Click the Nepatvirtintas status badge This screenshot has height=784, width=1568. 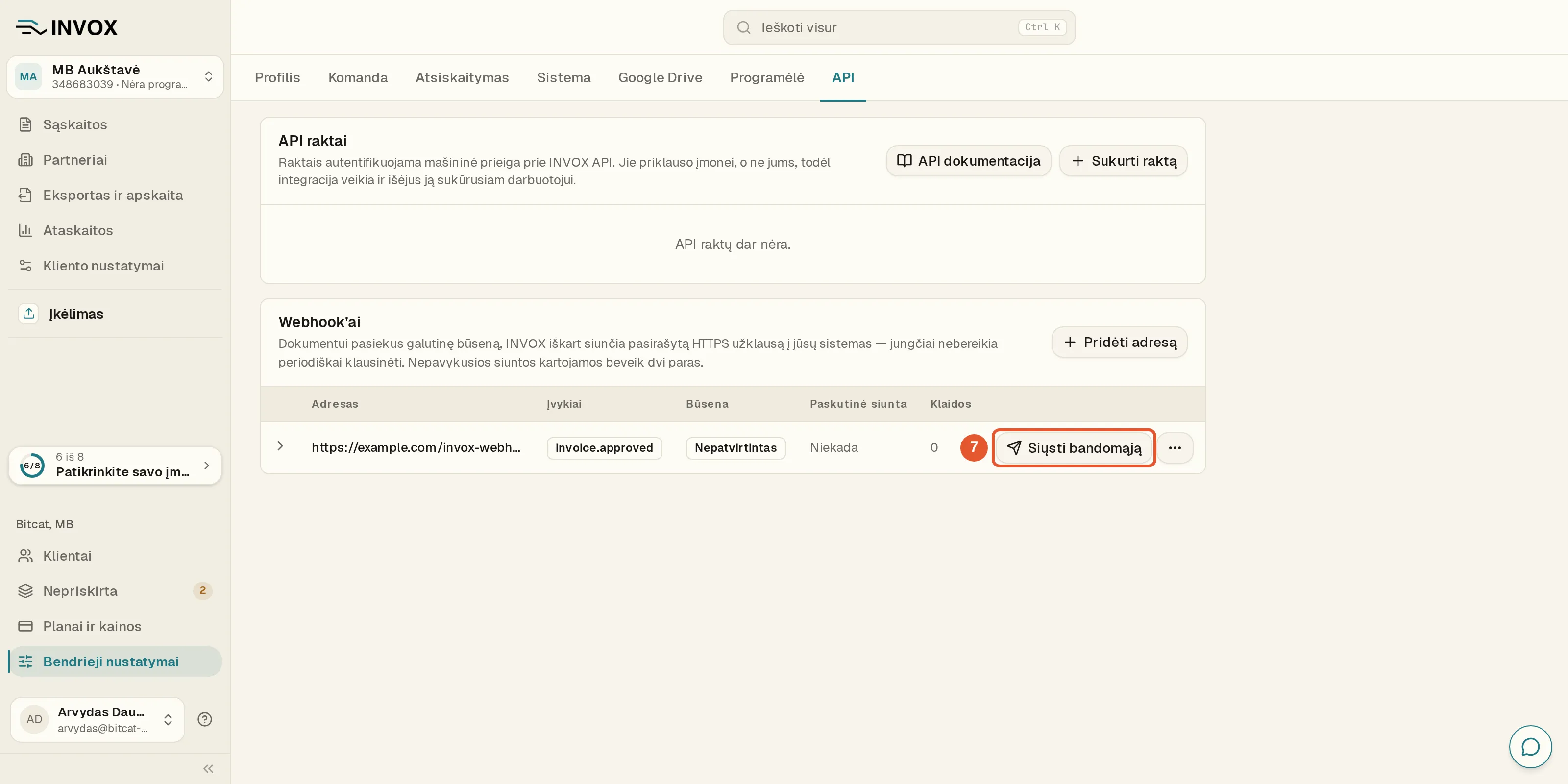(735, 448)
